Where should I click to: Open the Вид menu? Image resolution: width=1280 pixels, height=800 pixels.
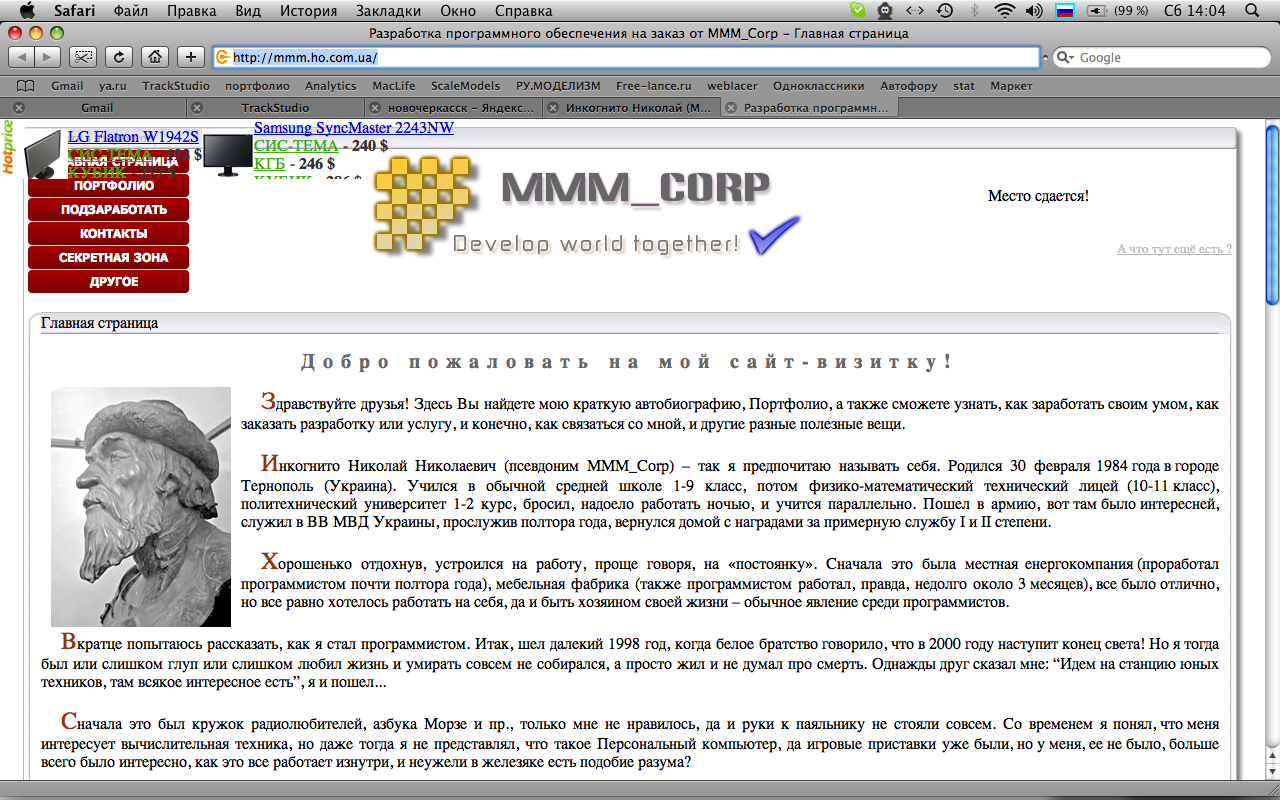click(x=248, y=11)
